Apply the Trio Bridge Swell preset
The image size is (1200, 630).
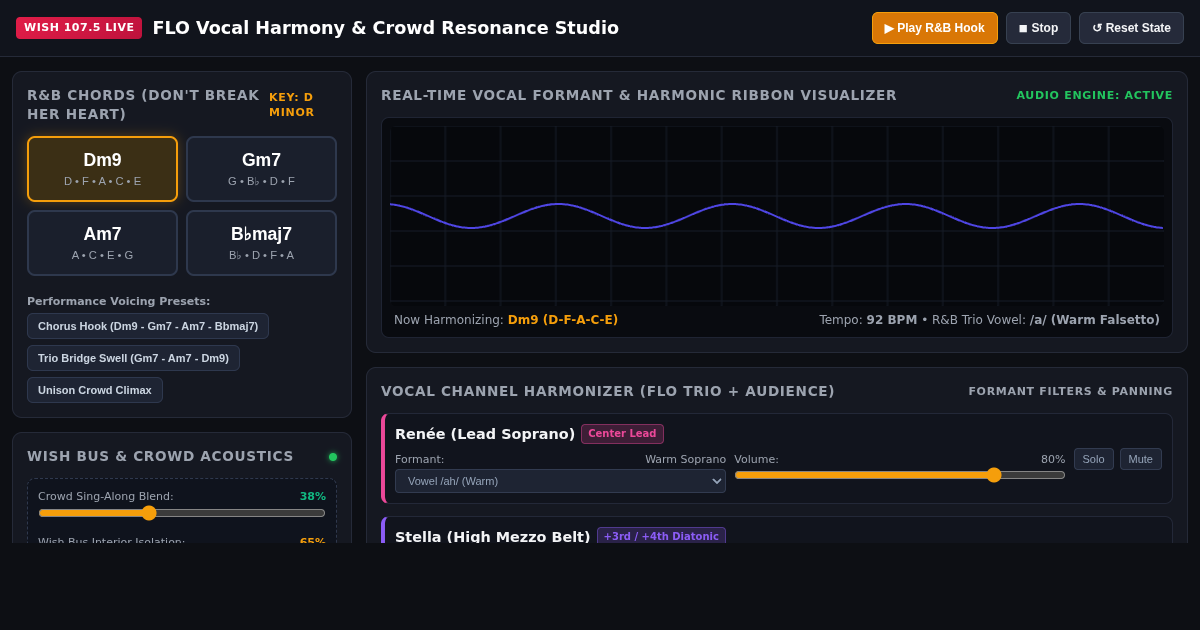pyautogui.click(x=133, y=358)
